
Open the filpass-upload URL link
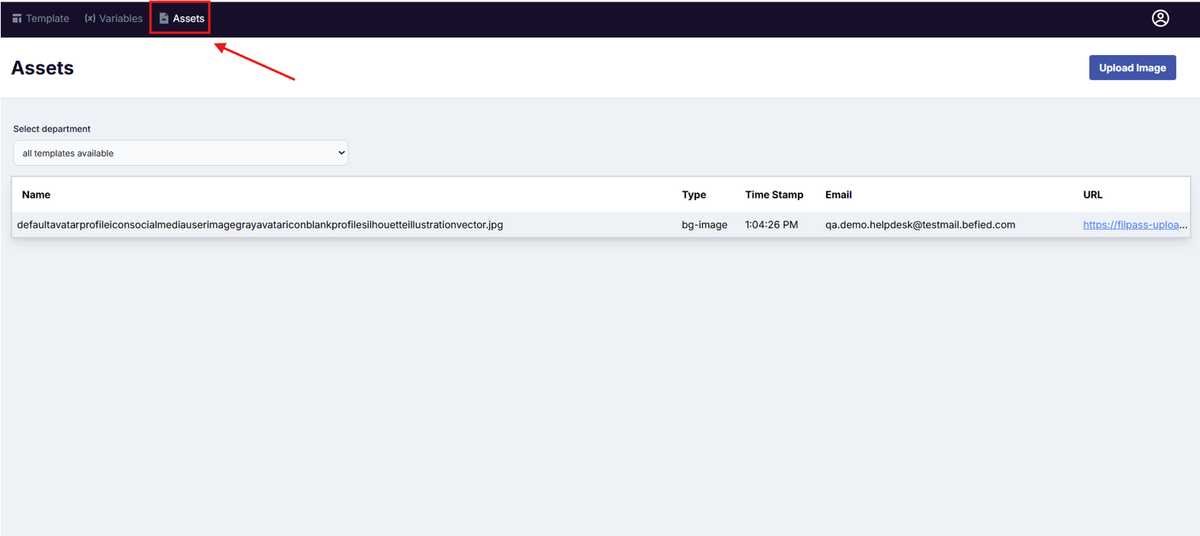(x=1136, y=225)
